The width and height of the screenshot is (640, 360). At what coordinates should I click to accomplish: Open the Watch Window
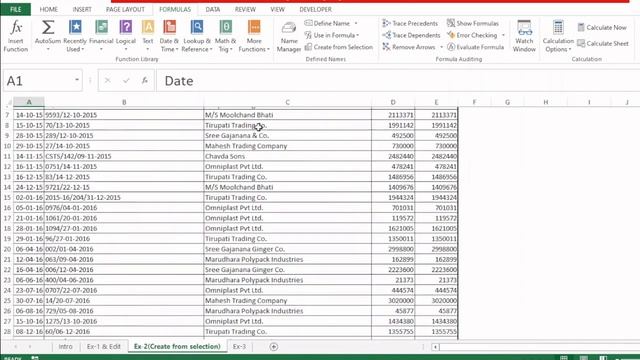[524, 36]
